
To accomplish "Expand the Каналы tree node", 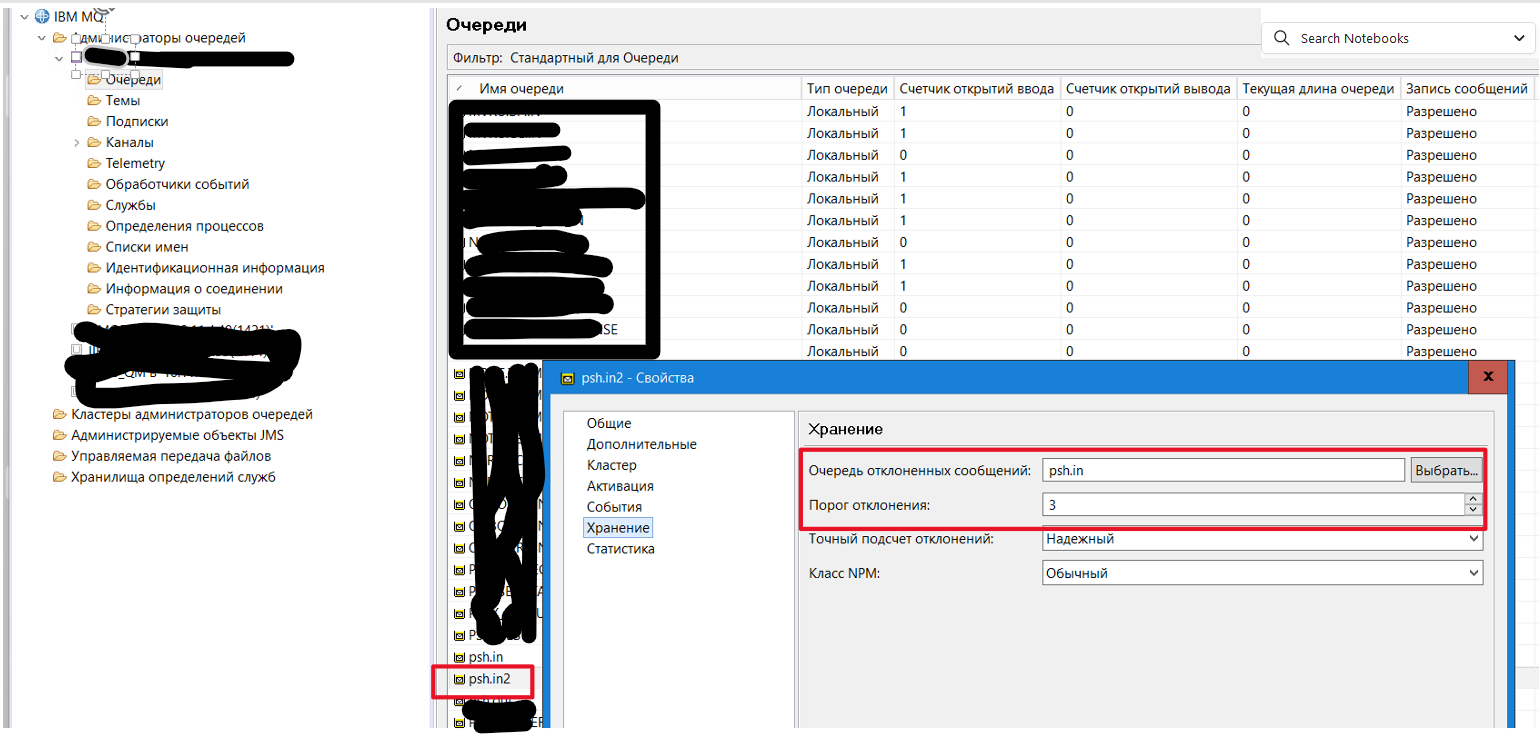I will point(77,143).
